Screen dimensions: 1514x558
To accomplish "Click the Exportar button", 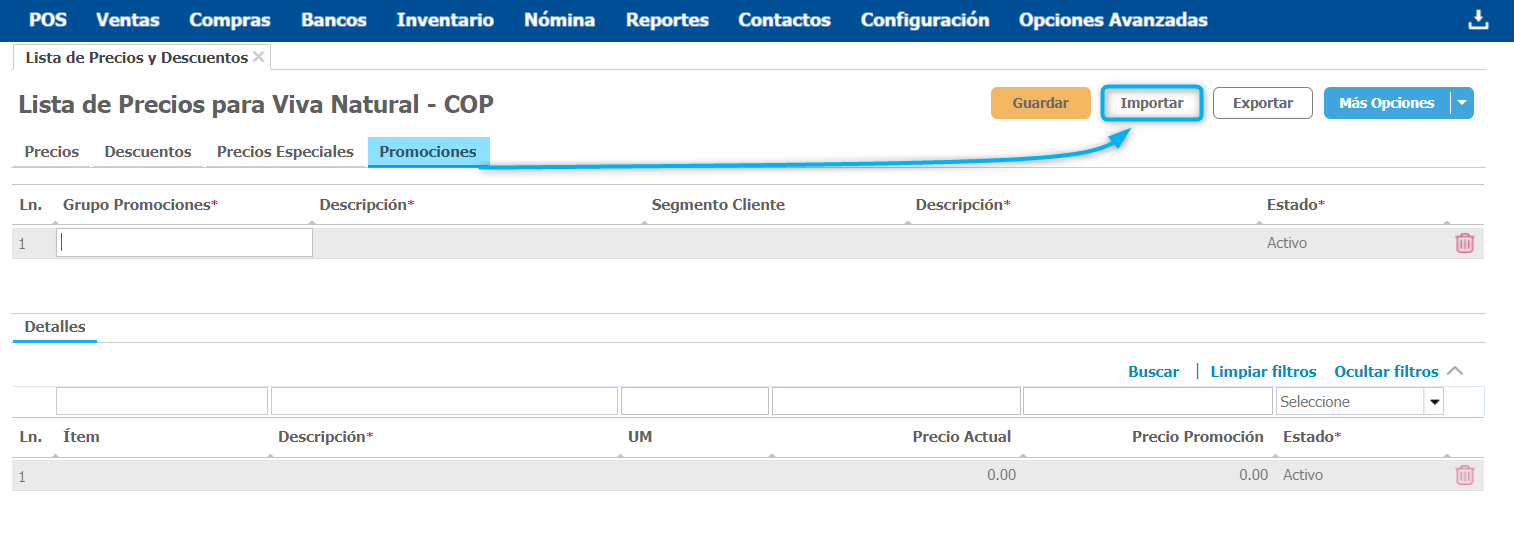I will [1262, 103].
